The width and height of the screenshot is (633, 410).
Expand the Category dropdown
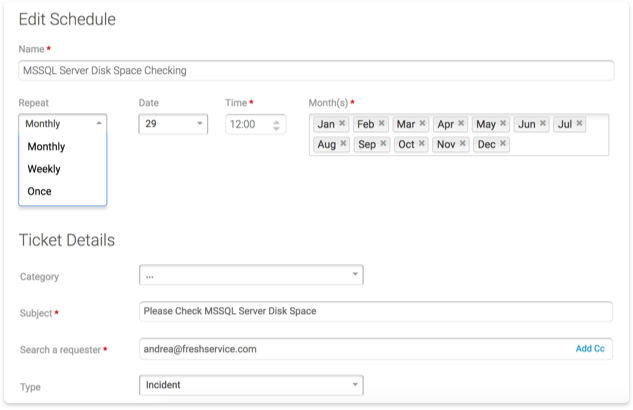(x=250, y=275)
